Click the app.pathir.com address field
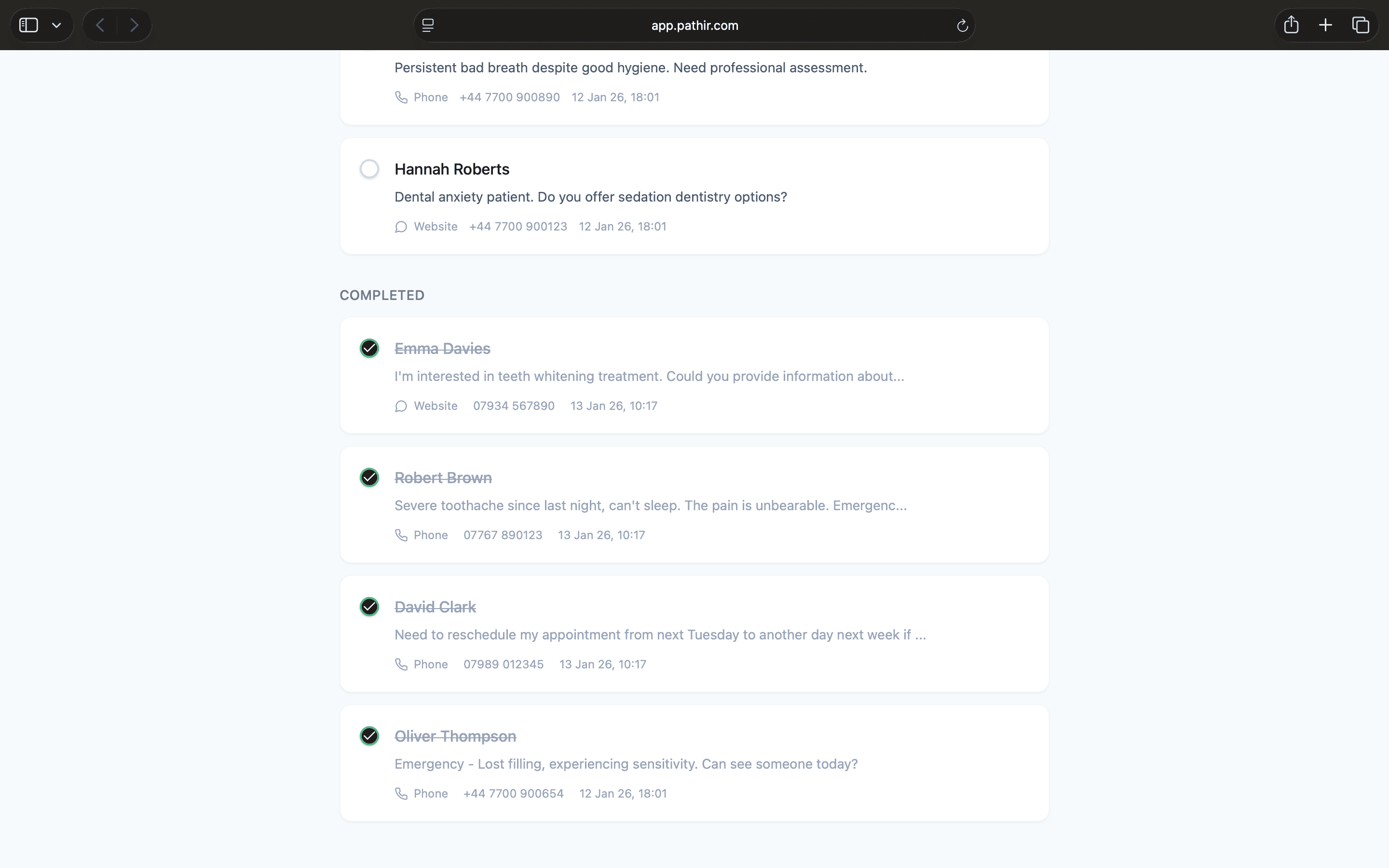This screenshot has width=1389, height=868. click(x=694, y=25)
